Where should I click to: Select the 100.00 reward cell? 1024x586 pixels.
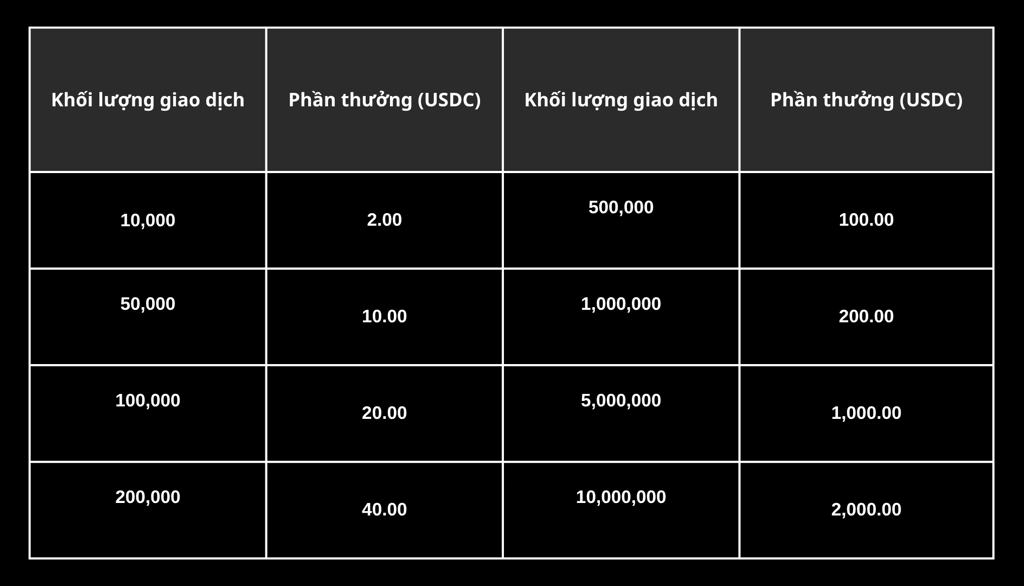[866, 220]
